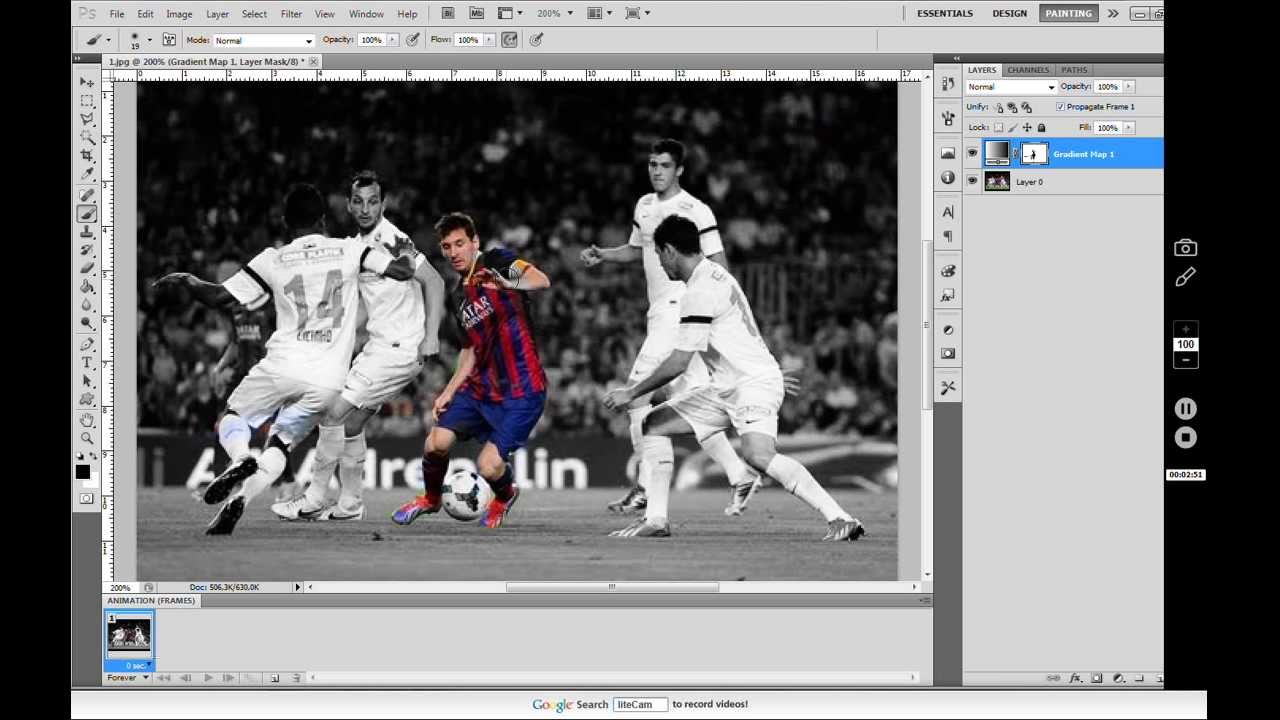1280x720 pixels.
Task: Click the Gradient Map 1 layer mask thumbnail
Action: pyautogui.click(x=1034, y=153)
